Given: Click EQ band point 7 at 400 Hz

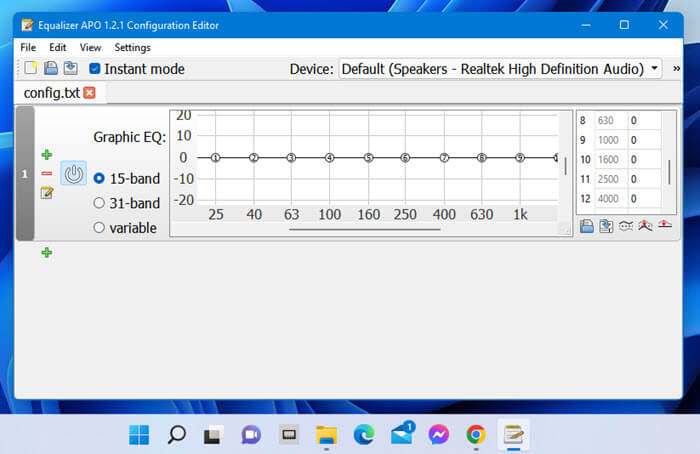Looking at the screenshot, I should click(x=444, y=158).
